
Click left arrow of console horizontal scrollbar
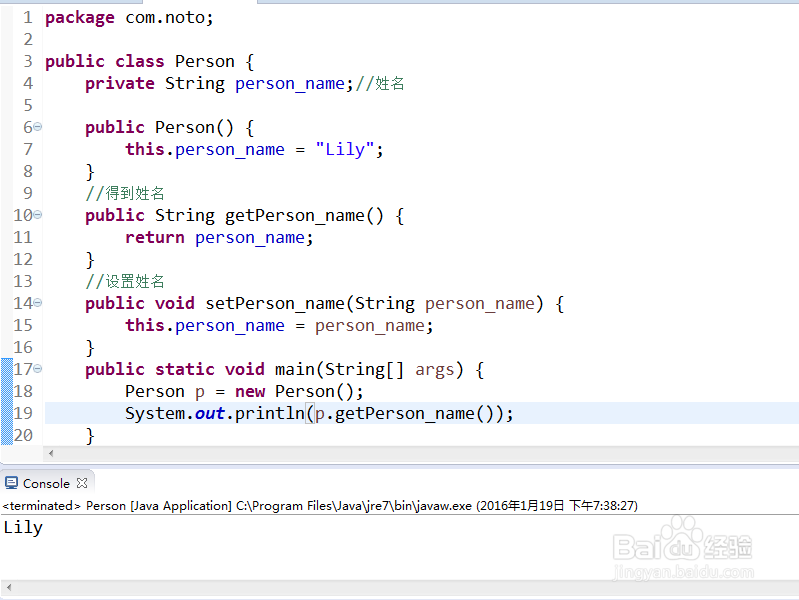(x=9, y=587)
